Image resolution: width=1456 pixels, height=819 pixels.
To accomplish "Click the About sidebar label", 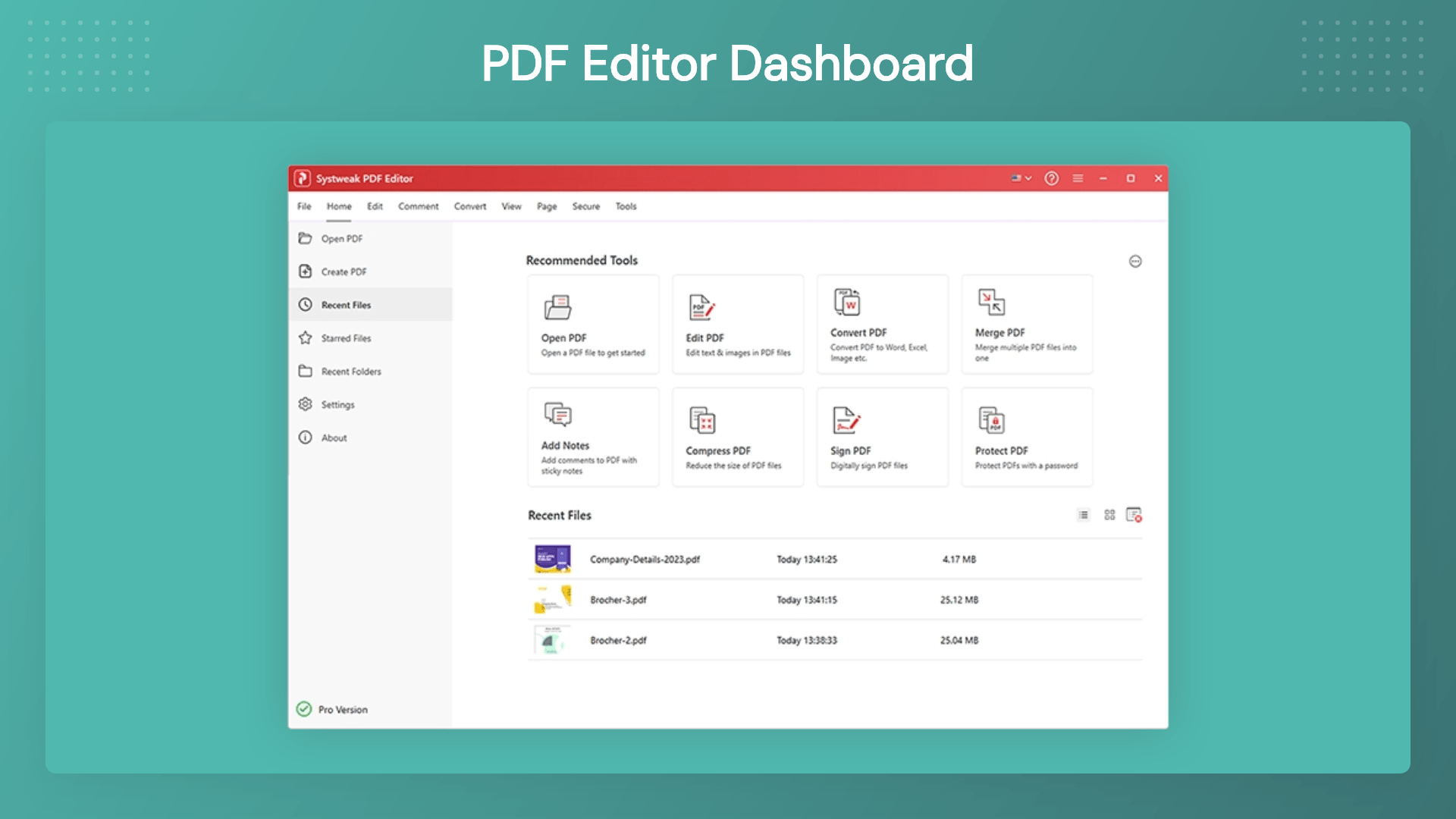I will coord(334,438).
